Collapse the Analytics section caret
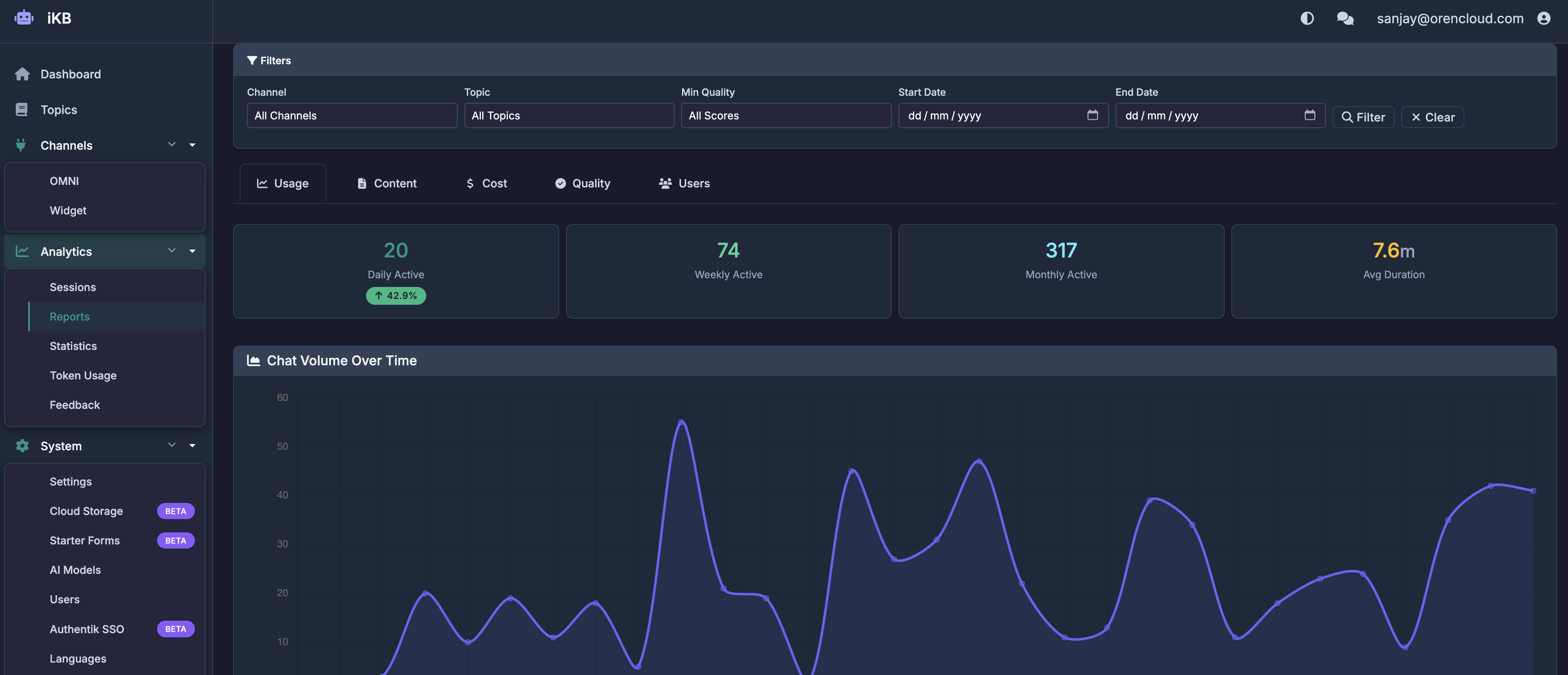 tap(192, 251)
